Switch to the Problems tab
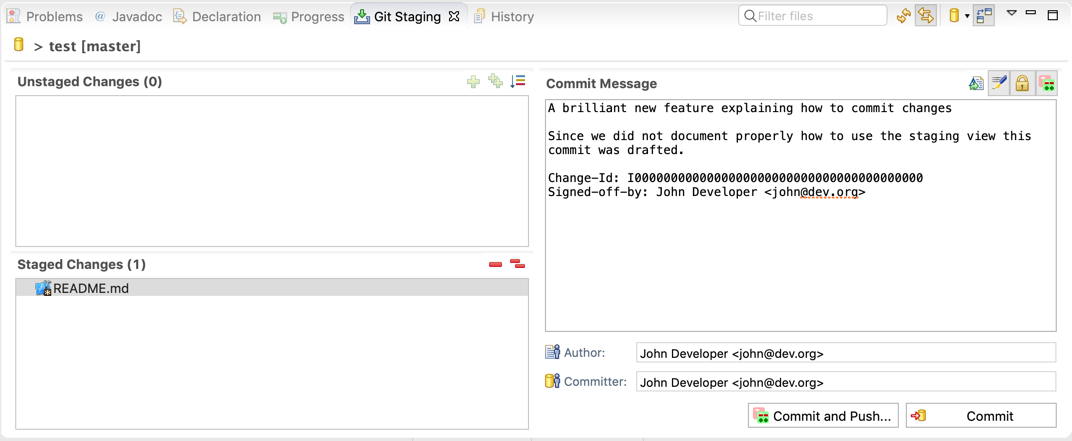1072x441 pixels. [x=45, y=16]
